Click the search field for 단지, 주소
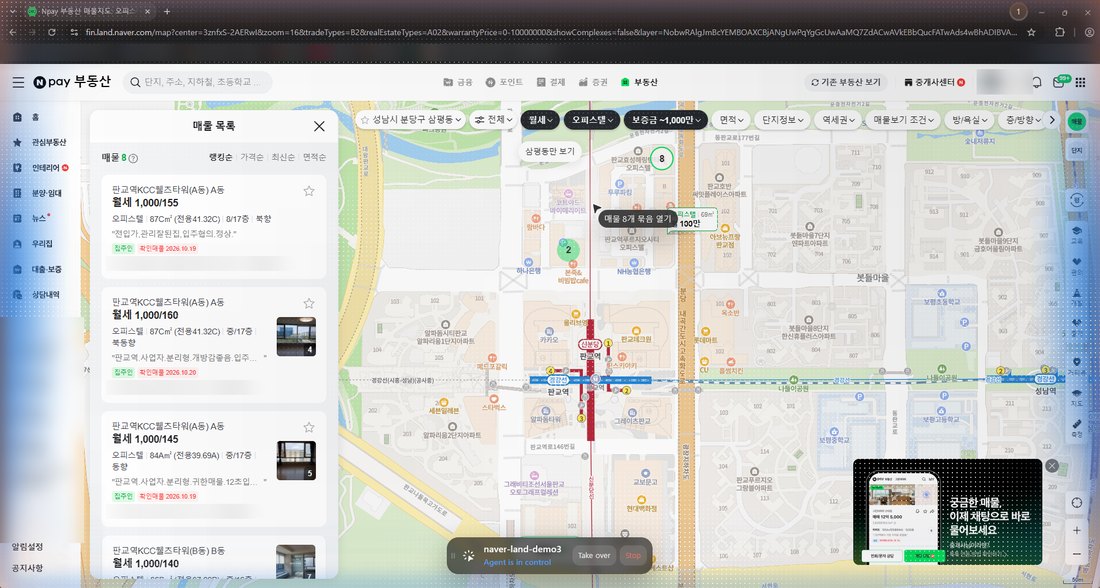This screenshot has height=588, width=1100. (x=199, y=82)
